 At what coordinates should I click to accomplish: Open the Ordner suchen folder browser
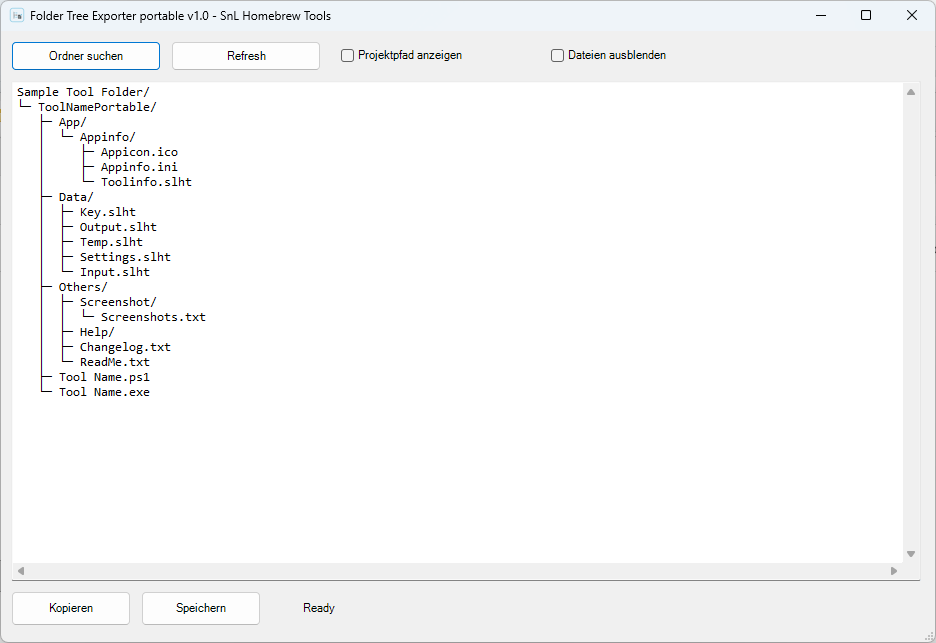(x=86, y=56)
